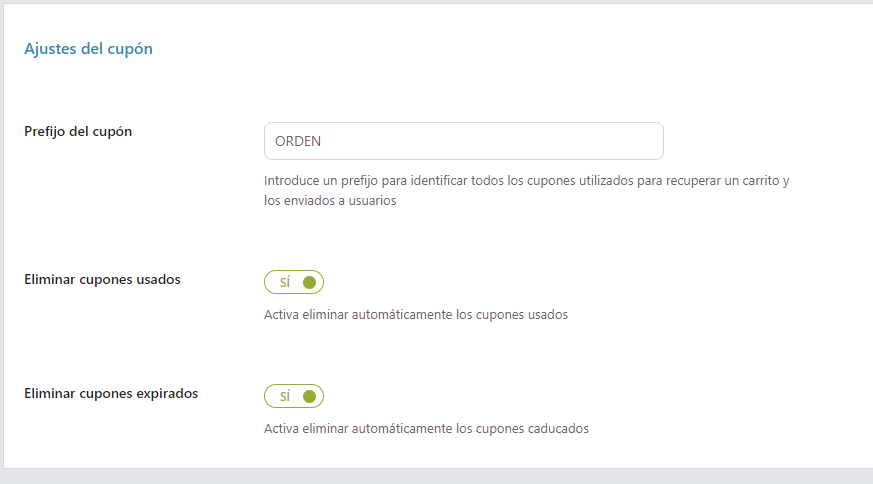Click the green knob on the cupones usados switch

(x=309, y=283)
